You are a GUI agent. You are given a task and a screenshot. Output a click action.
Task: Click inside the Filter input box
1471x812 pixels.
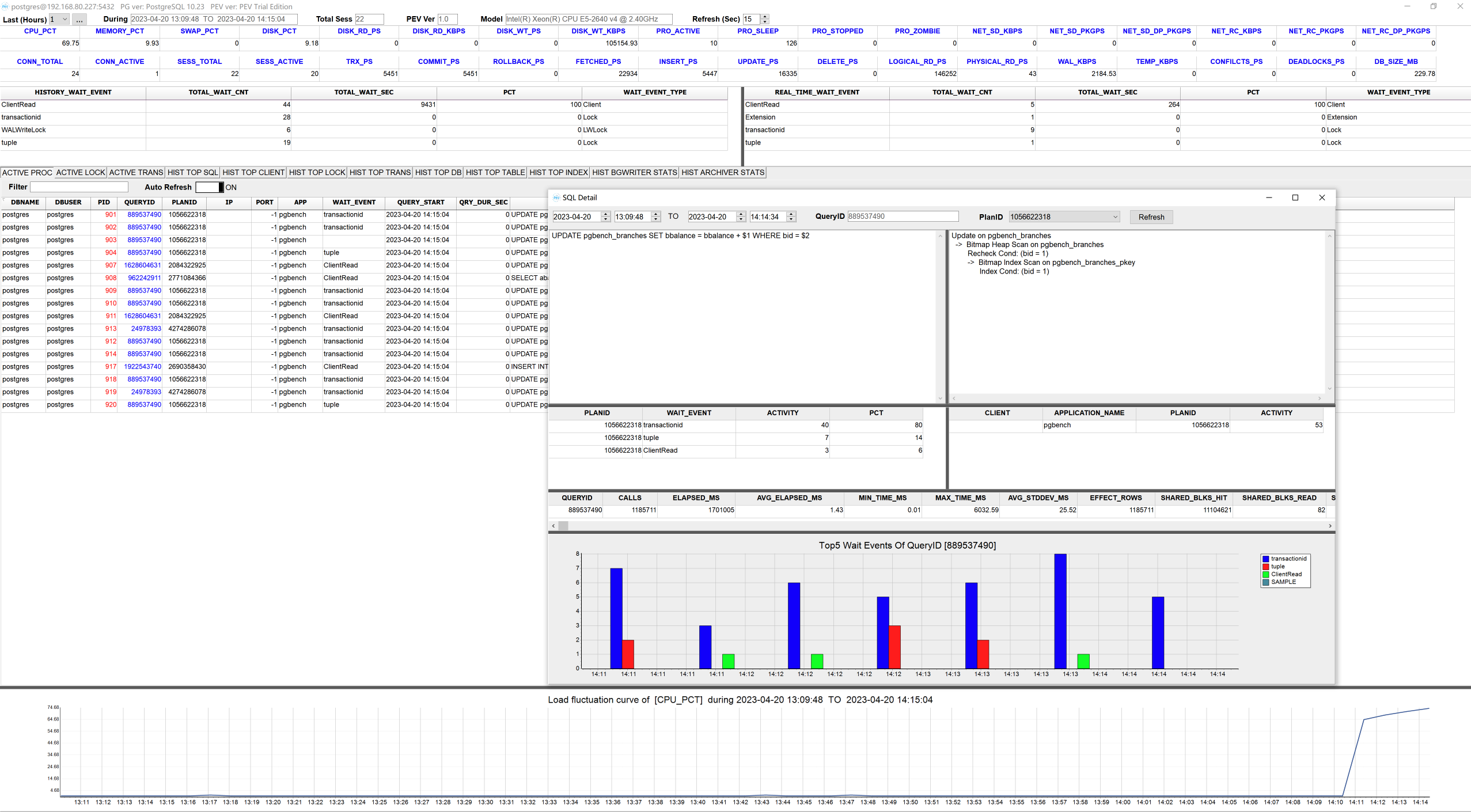click(x=79, y=187)
